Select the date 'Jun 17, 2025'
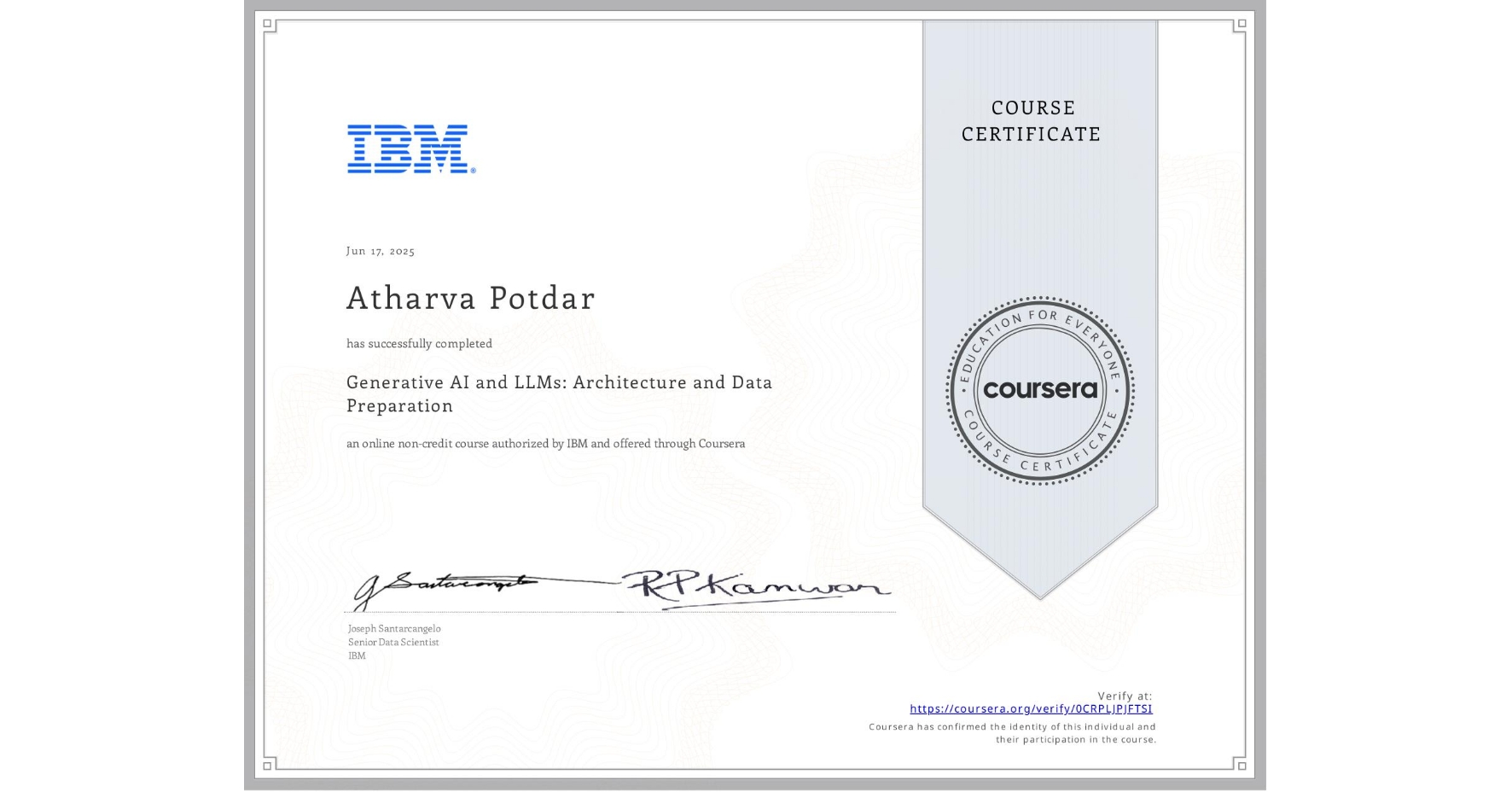This screenshot has height=792, width=1512. coord(381,251)
